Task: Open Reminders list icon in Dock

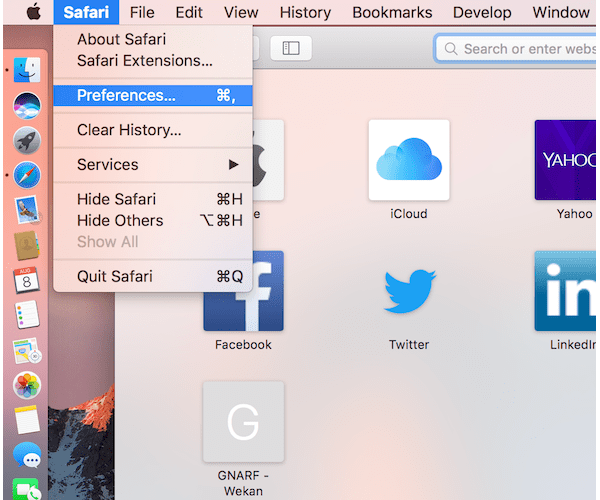Action: 27,315
